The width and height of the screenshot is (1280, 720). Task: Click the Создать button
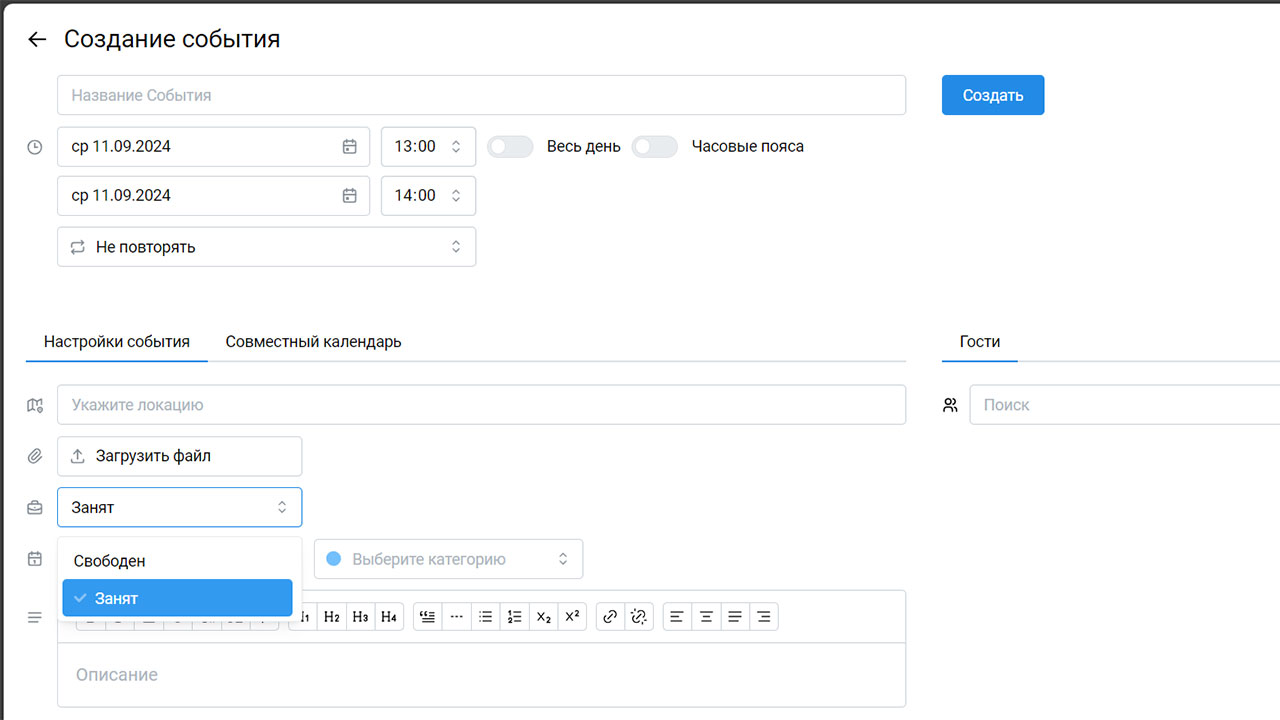coord(993,95)
